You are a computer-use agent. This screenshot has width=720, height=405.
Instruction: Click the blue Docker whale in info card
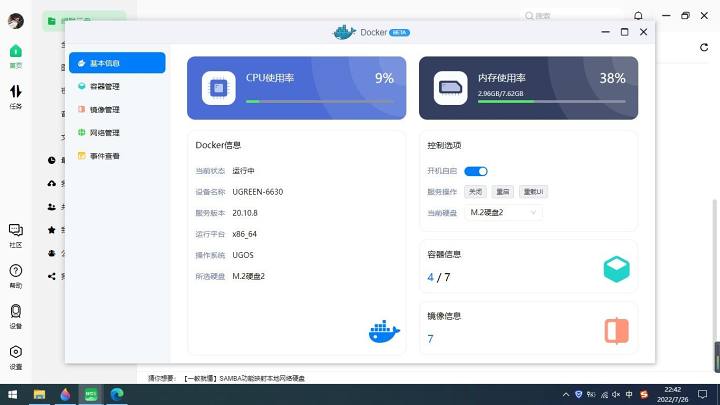coord(384,332)
